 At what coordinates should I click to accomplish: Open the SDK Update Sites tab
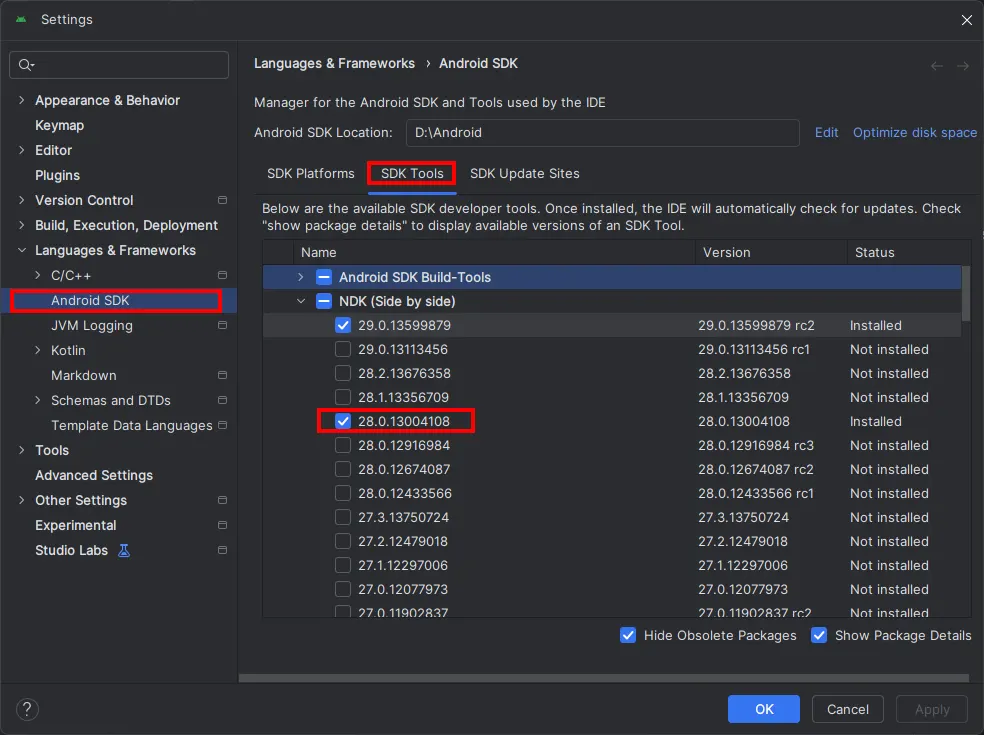[x=525, y=173]
